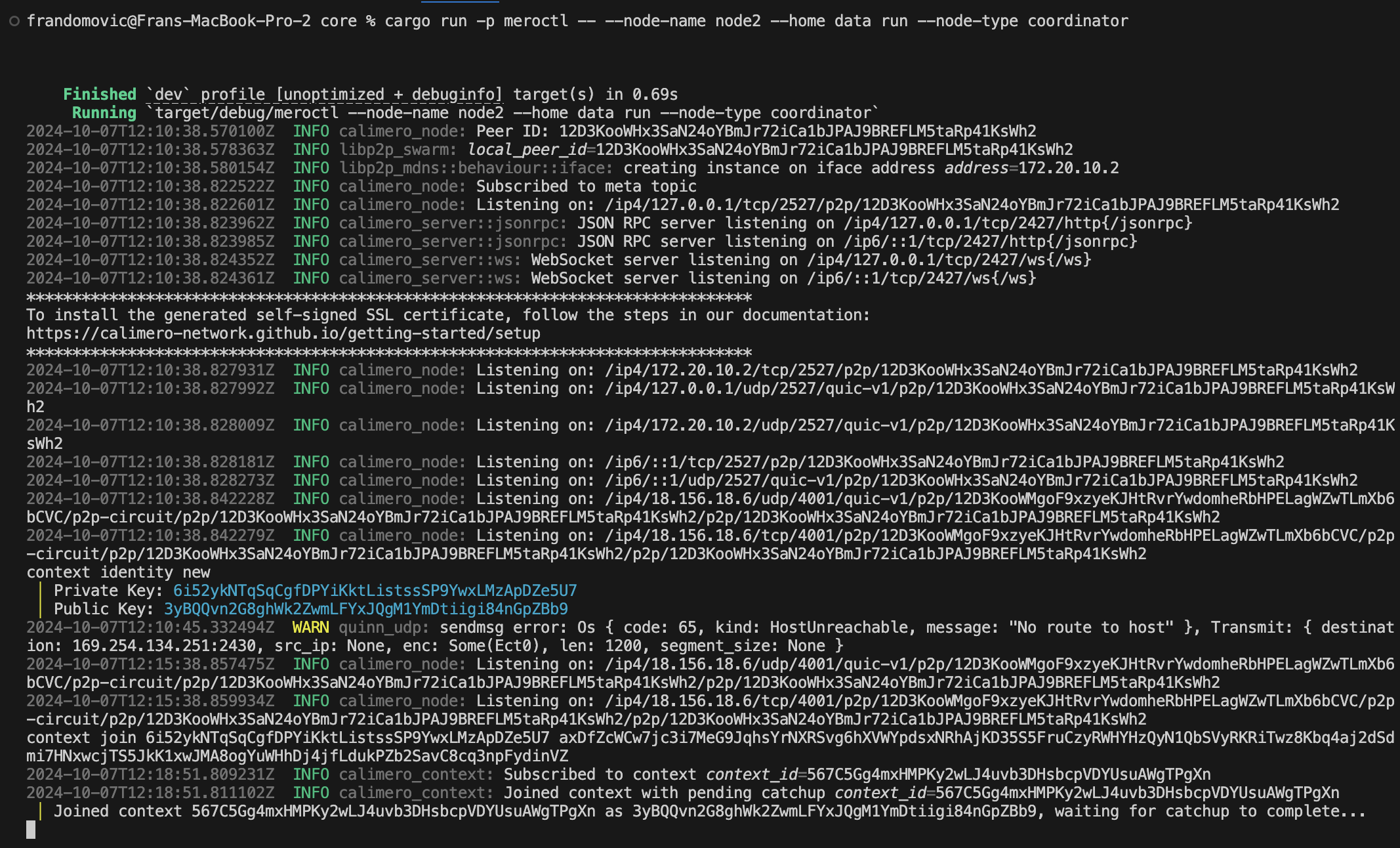The width and height of the screenshot is (1400, 848).
Task: Click 'waiting for catchup to complete...' text
Action: [x=1210, y=811]
